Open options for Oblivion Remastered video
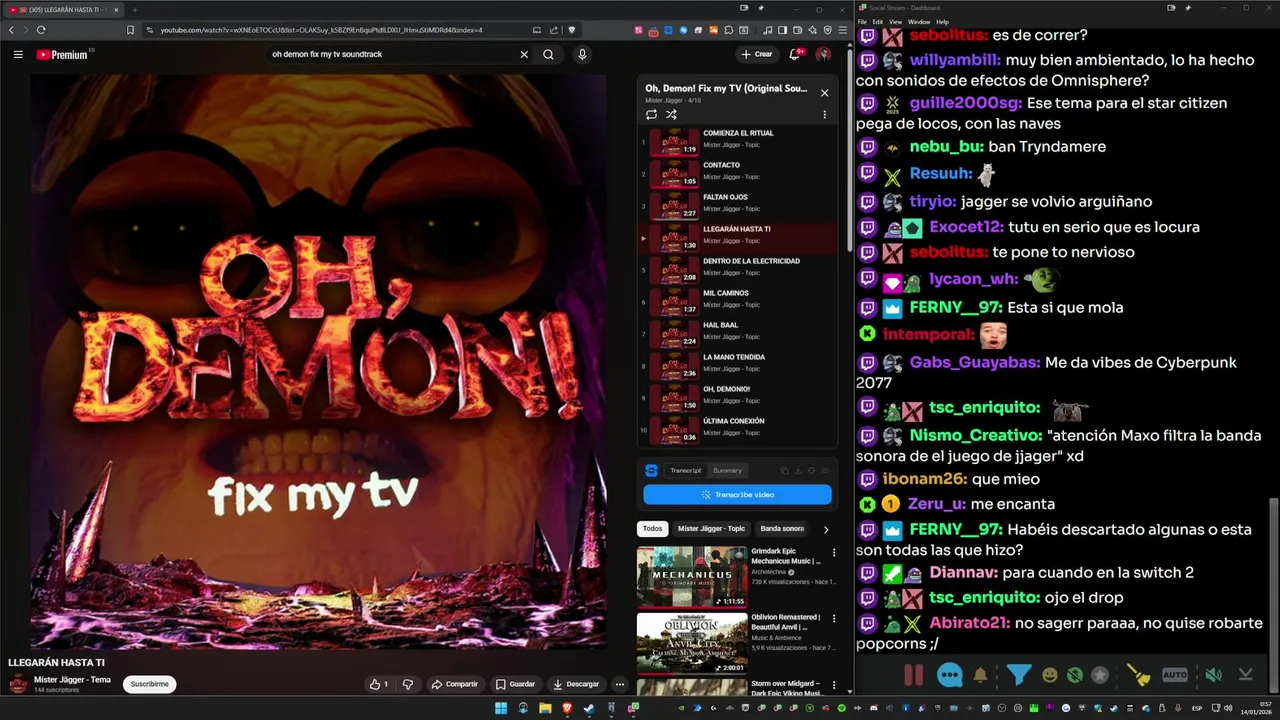Screen dimensions: 1280x720 click(834, 619)
